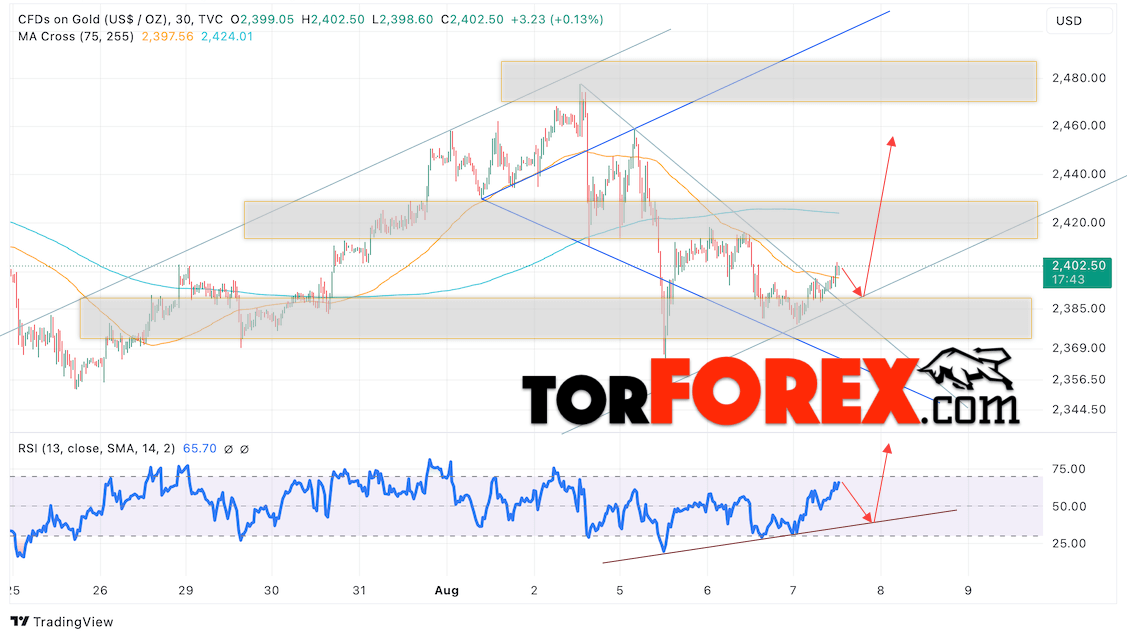Click the 2,344.50 price axis label

point(1079,410)
